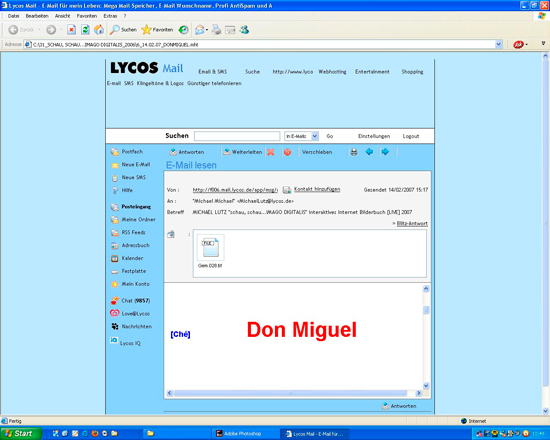Open the ? help menu
Screen dimensions: 550x440
[125, 16]
